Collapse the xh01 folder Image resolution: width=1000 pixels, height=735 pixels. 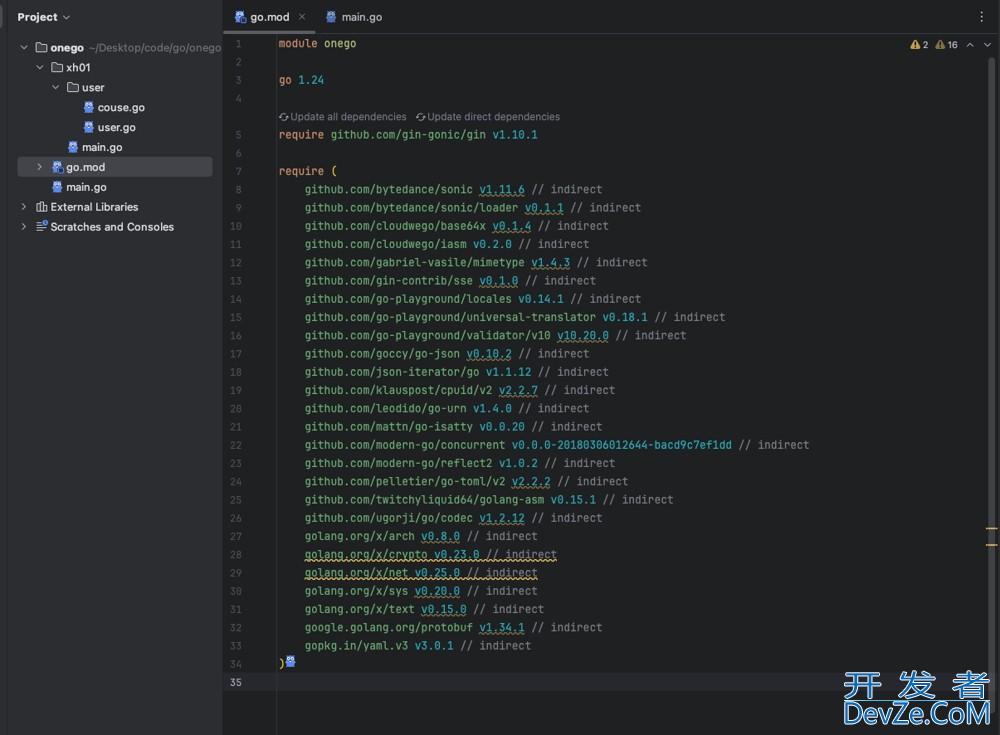[40, 68]
